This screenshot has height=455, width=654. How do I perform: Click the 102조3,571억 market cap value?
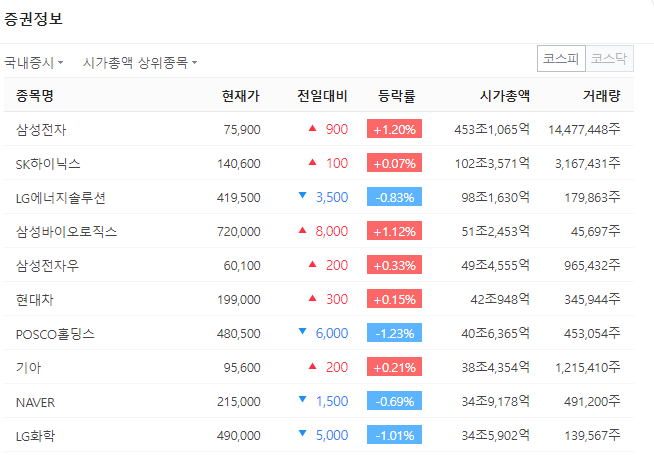492,164
